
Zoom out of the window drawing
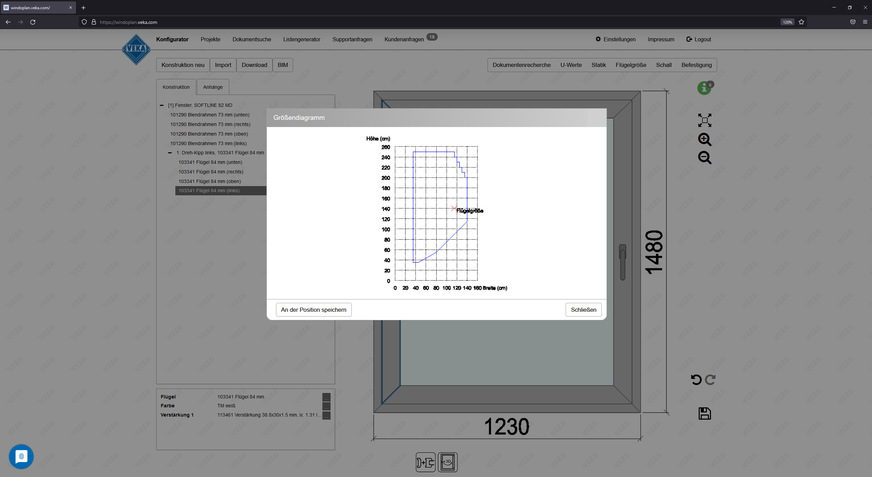pyautogui.click(x=705, y=158)
